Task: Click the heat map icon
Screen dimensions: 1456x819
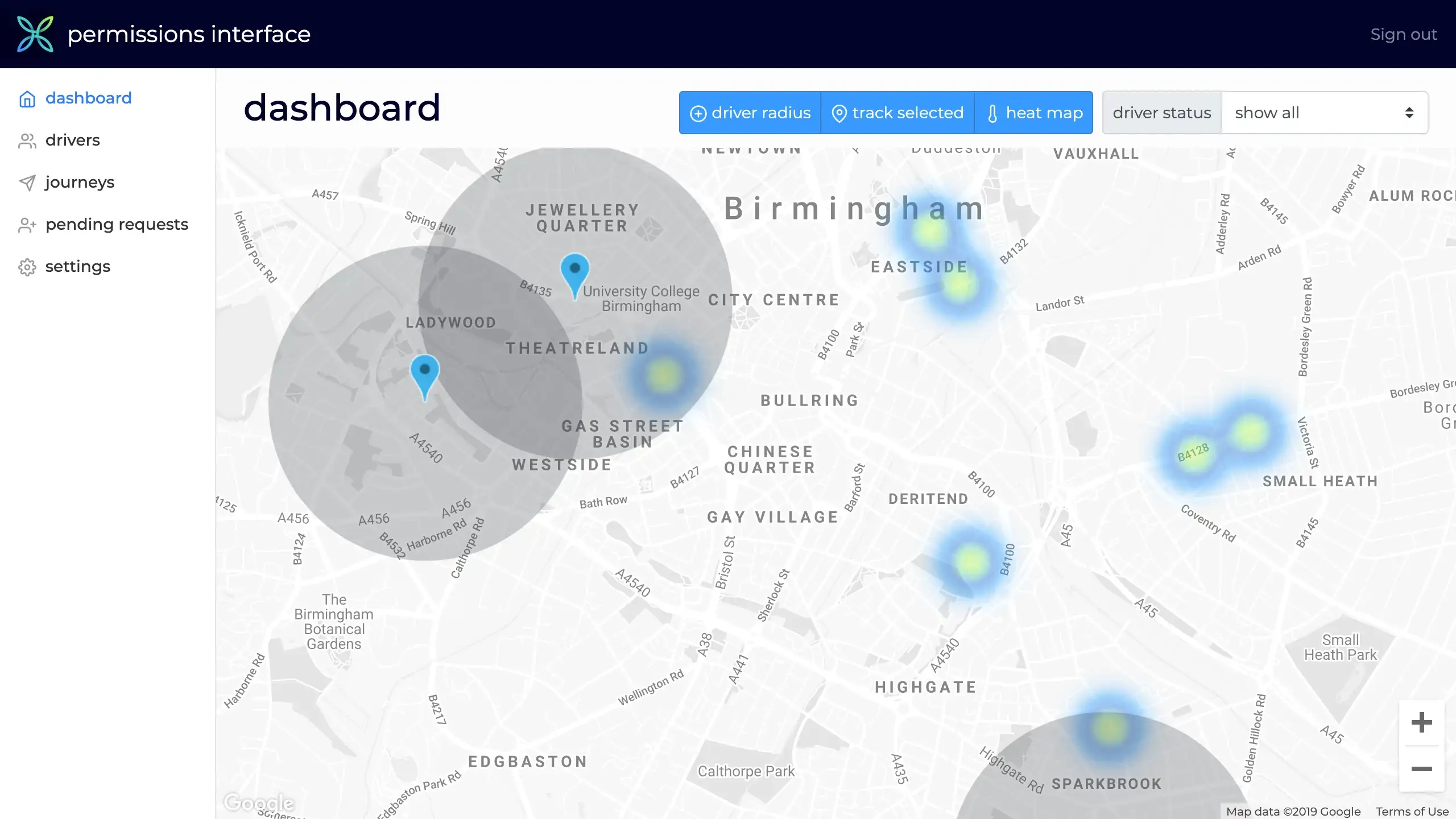Action: [x=991, y=113]
